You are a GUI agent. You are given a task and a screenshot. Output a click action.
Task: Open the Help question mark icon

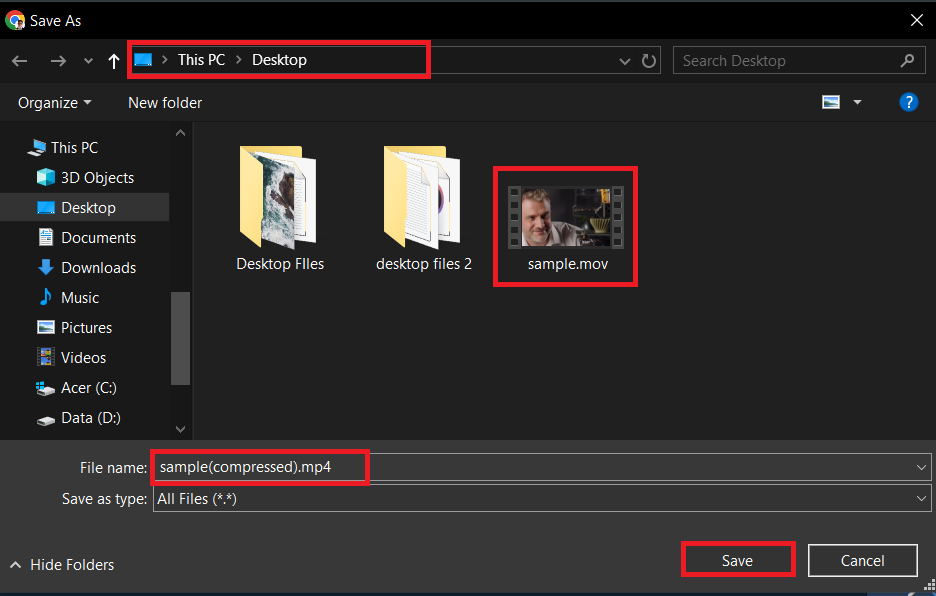pyautogui.click(x=908, y=102)
